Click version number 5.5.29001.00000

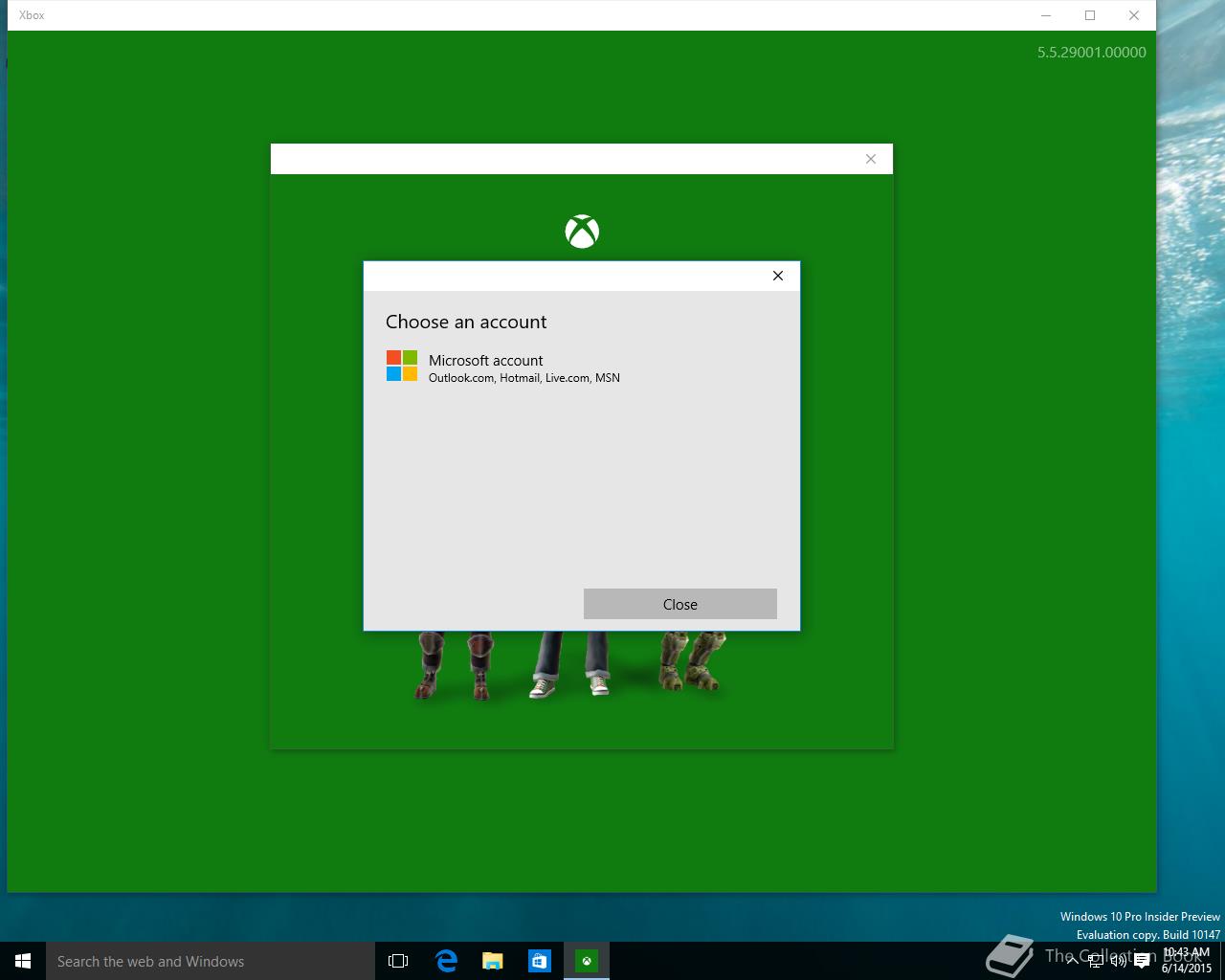pos(1092,53)
